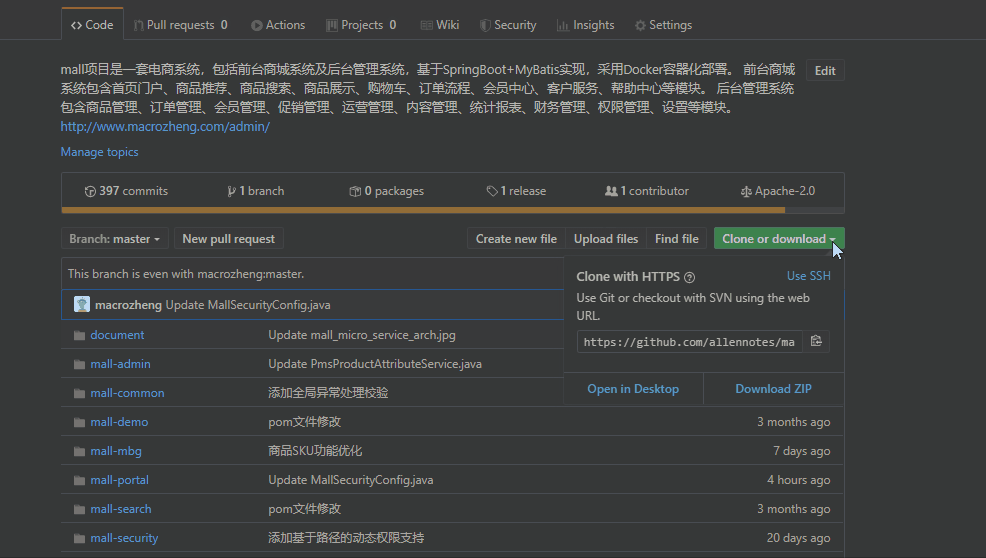Select the clone URL input field
This screenshot has height=558, width=986.
coord(689,342)
